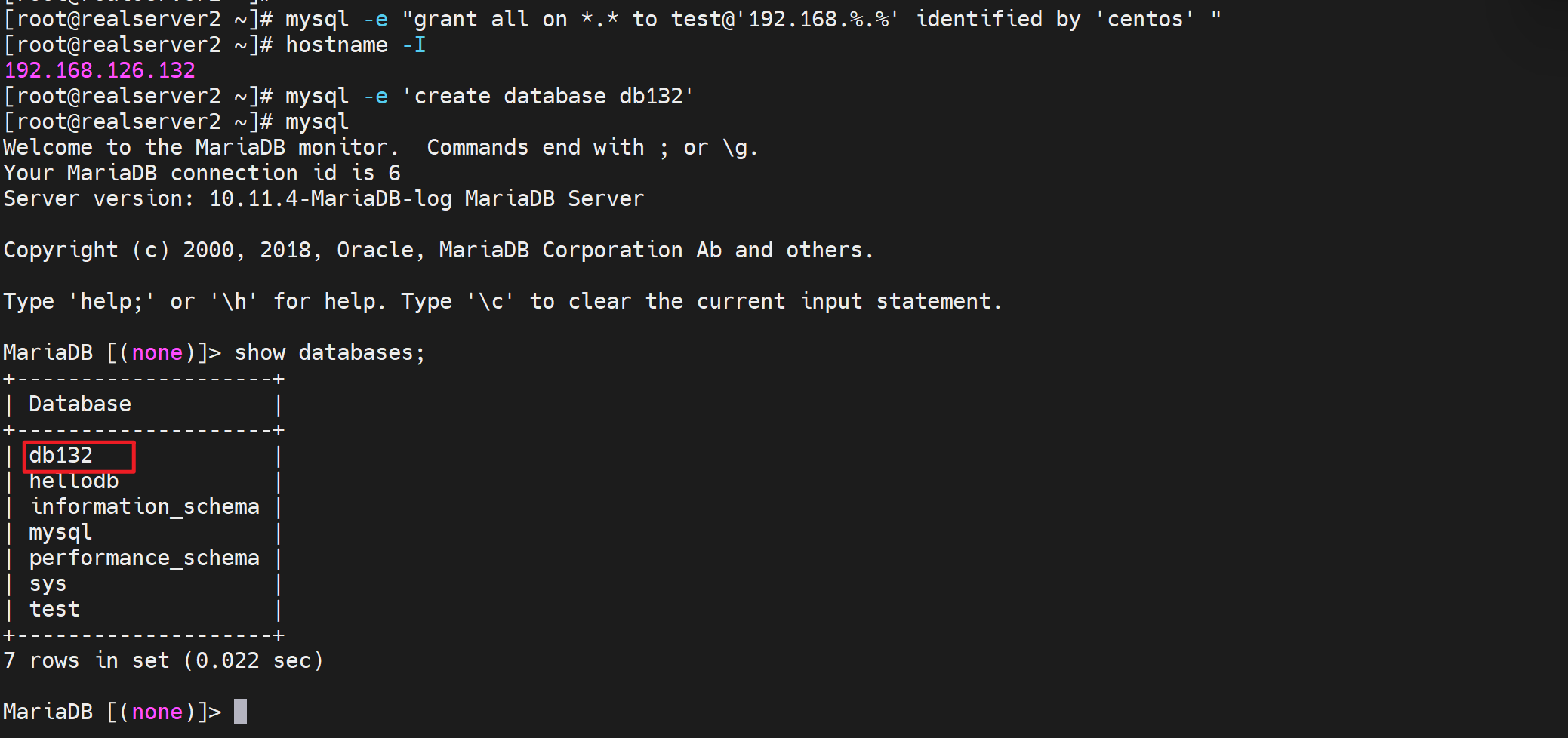Click the sys database row
Image resolution: width=1568 pixels, height=738 pixels.
[48, 584]
